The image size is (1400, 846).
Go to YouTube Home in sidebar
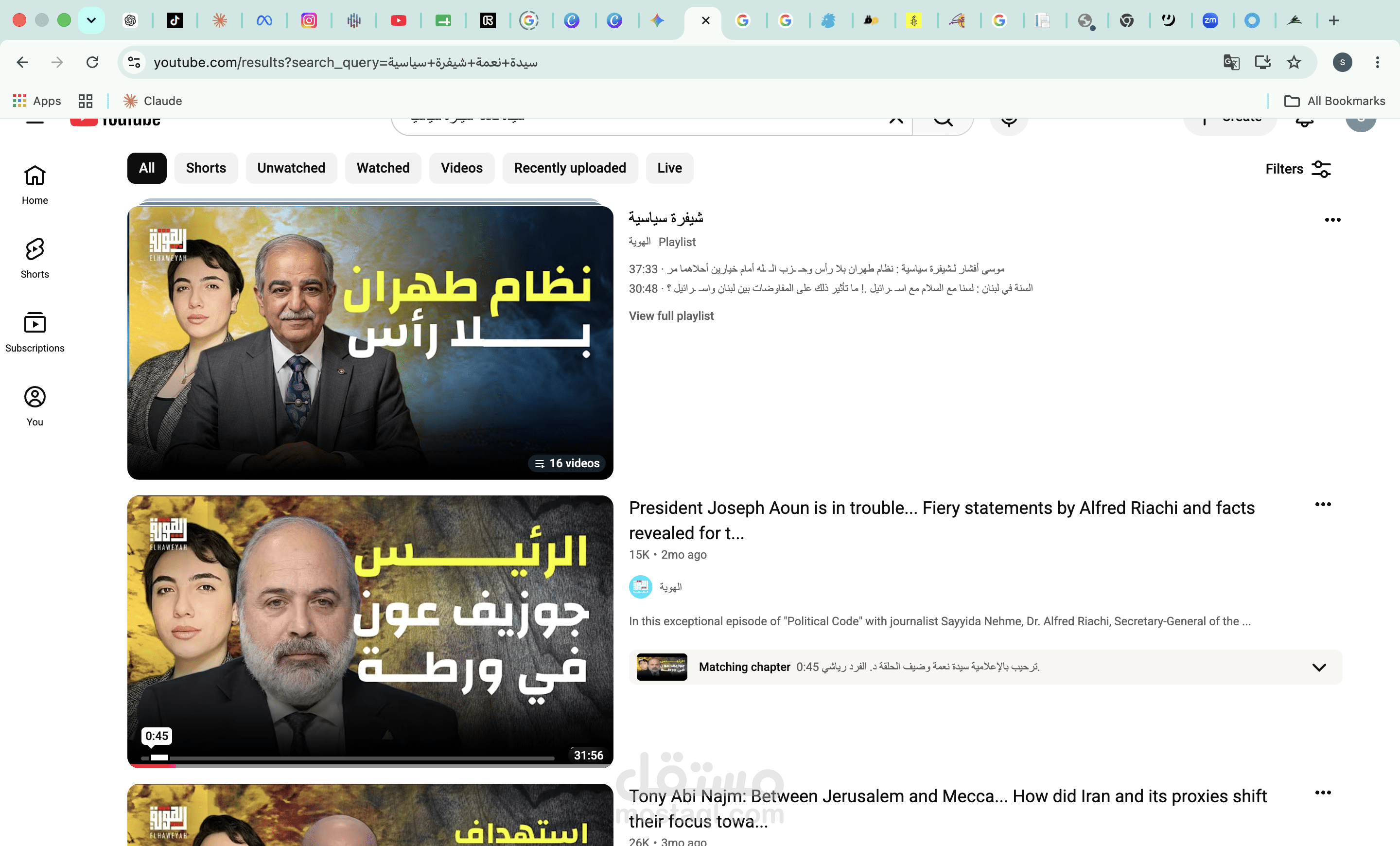(35, 185)
